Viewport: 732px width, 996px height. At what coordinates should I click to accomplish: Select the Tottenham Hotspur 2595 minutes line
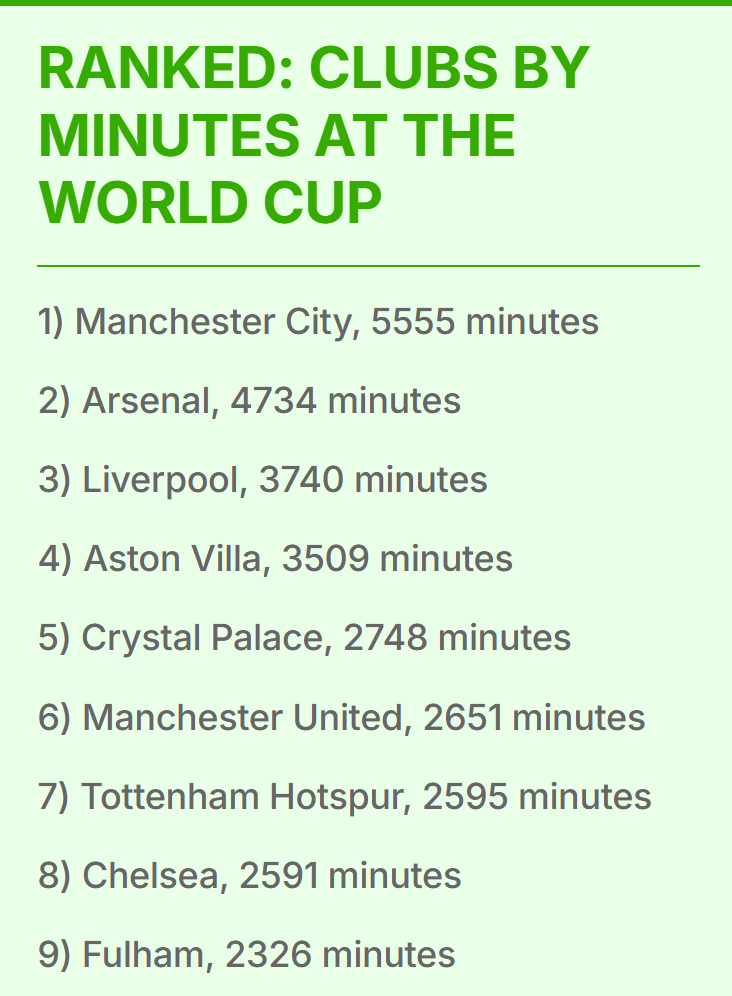coord(345,797)
